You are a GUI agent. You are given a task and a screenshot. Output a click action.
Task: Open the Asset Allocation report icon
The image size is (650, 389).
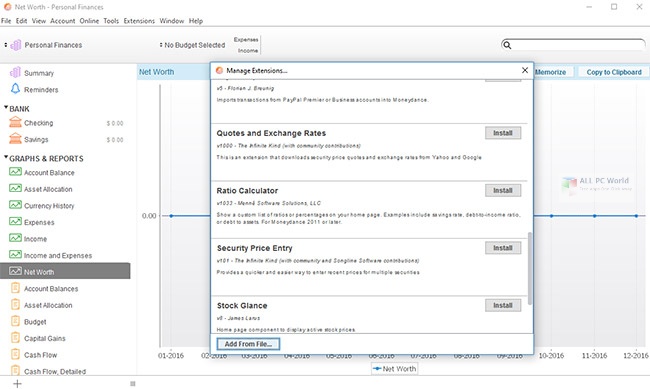click(x=15, y=304)
